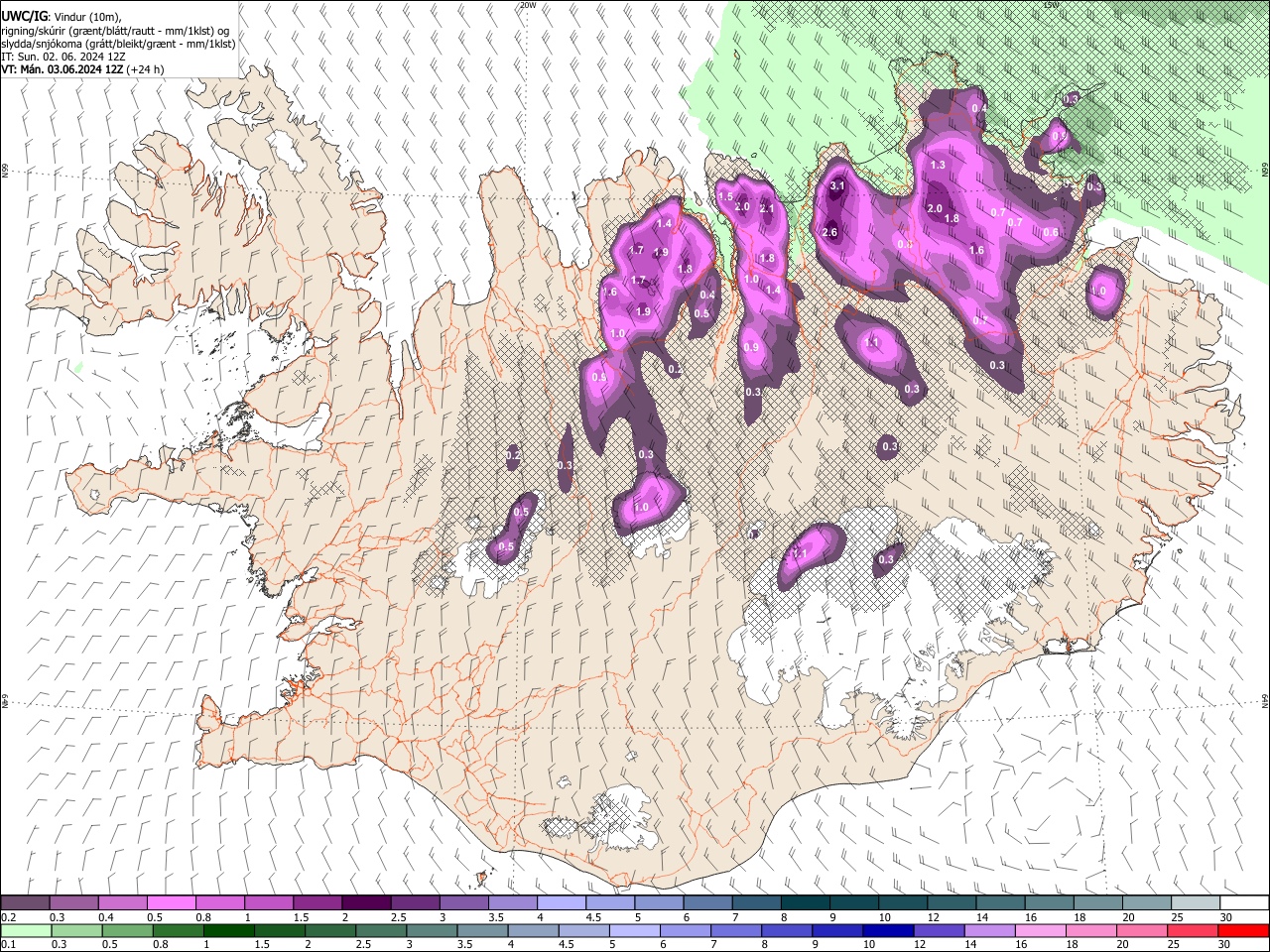Click the 1.5 precipitation value on the map
The height and width of the screenshot is (952, 1270).
tap(725, 196)
